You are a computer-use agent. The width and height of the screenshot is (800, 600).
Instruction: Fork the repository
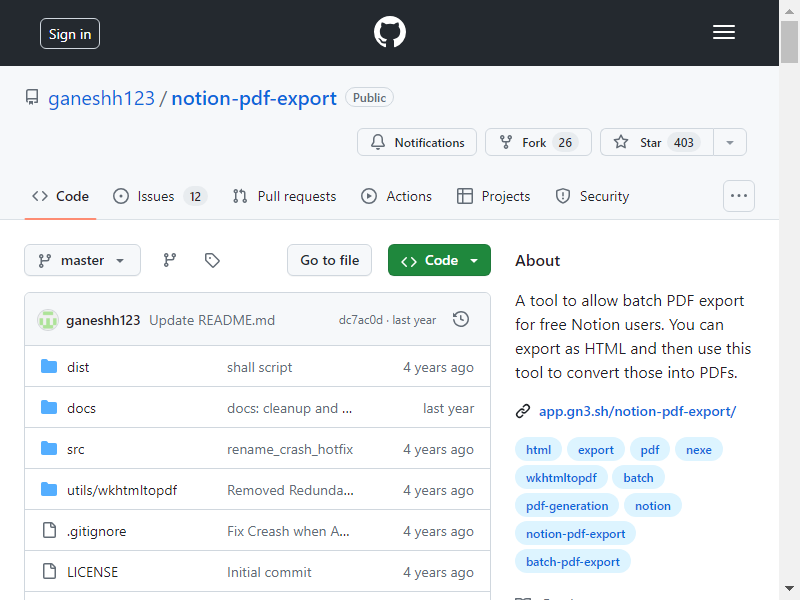[538, 142]
